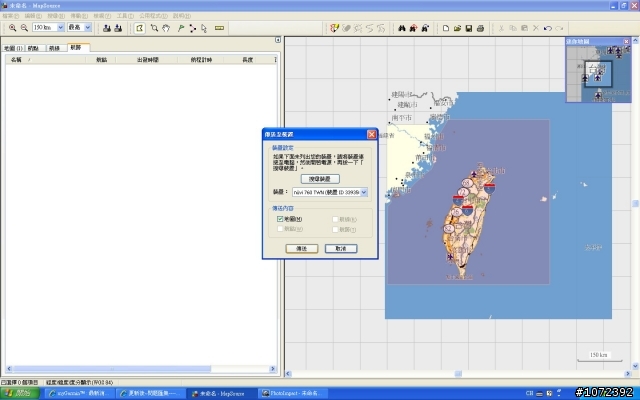Open the 檔案 (File) menu
640x400 pixels.
click(11, 16)
